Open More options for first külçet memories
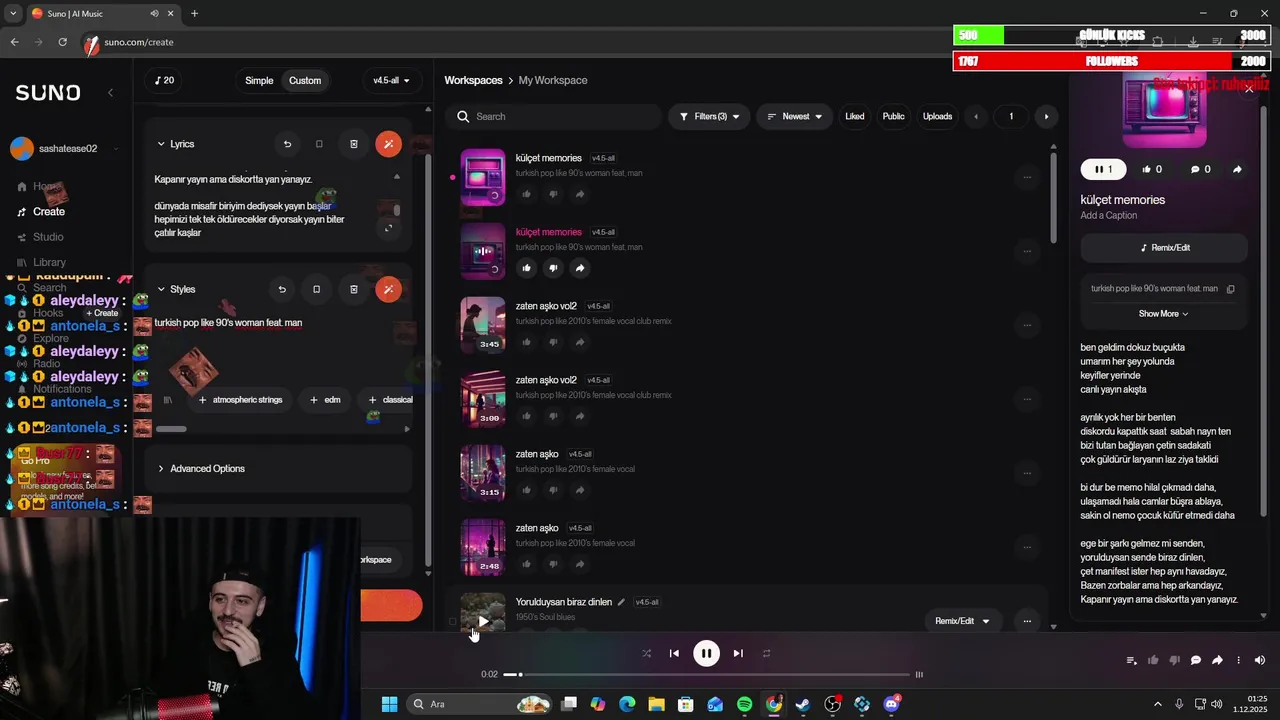The image size is (1280, 720). coord(1027,178)
